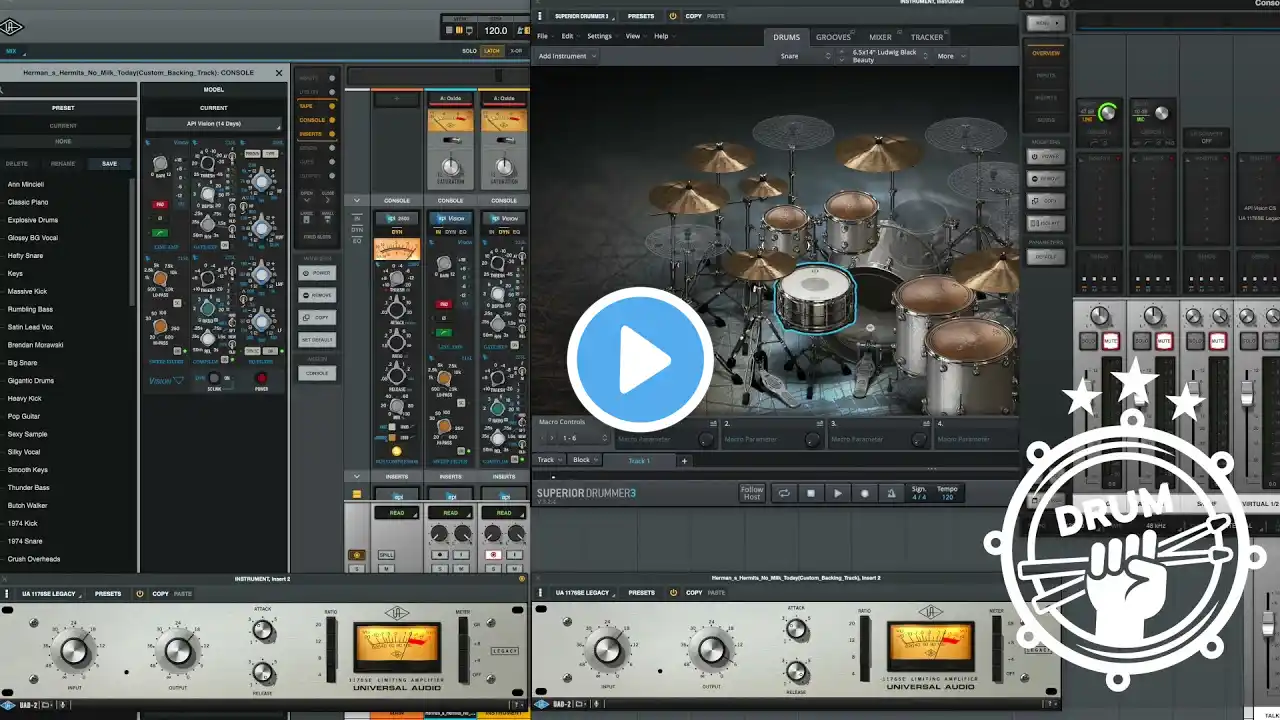Open the Add Instrument dropdown

567,56
